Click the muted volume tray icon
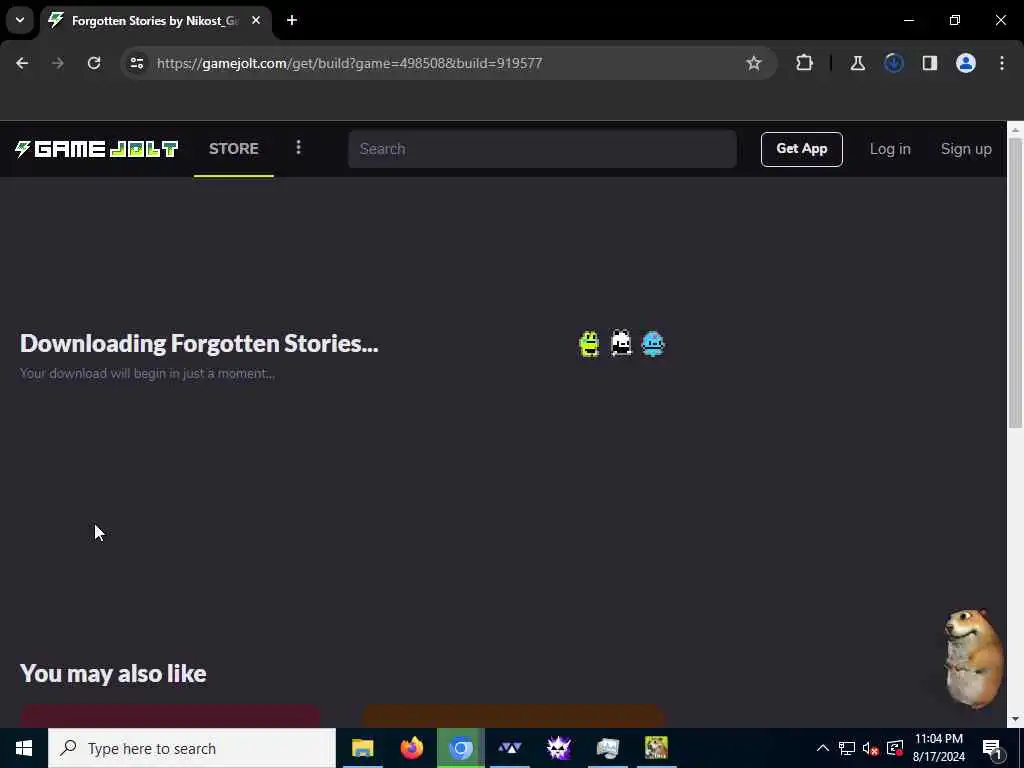1024x768 pixels. [871, 748]
